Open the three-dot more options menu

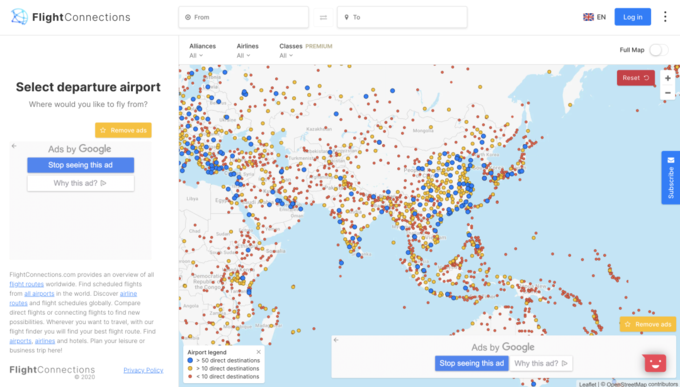(x=665, y=17)
